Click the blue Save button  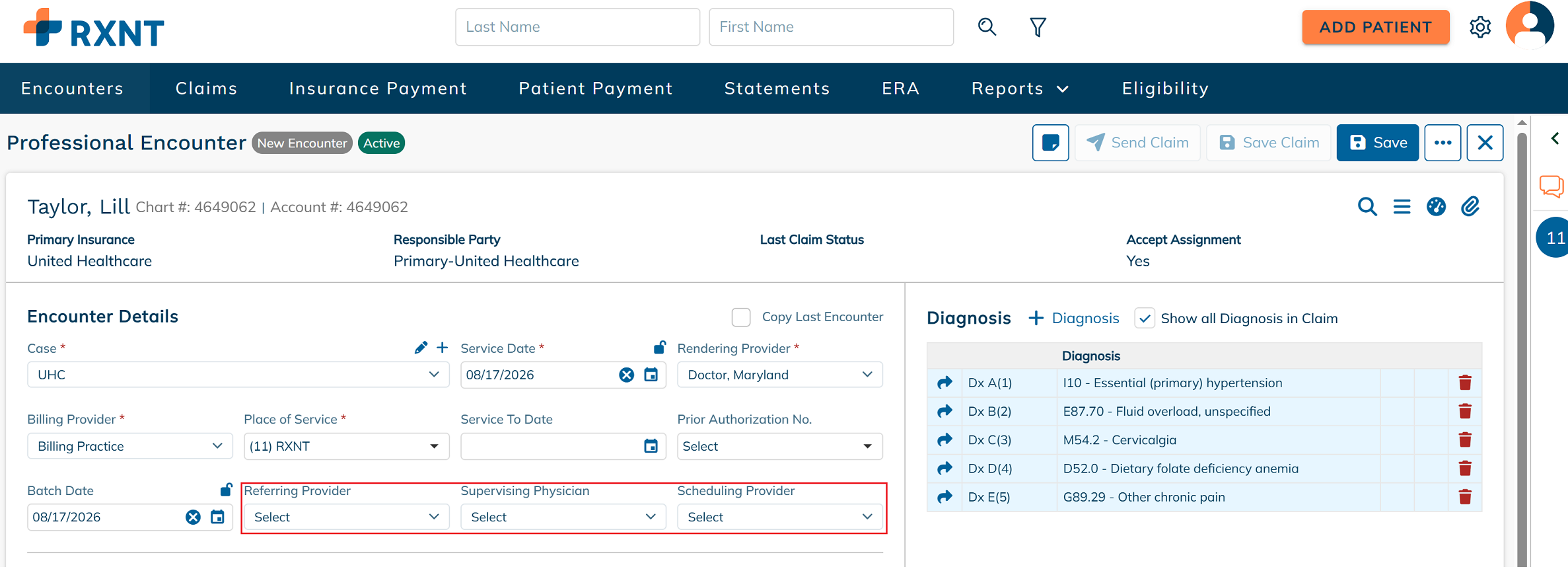tap(1378, 143)
